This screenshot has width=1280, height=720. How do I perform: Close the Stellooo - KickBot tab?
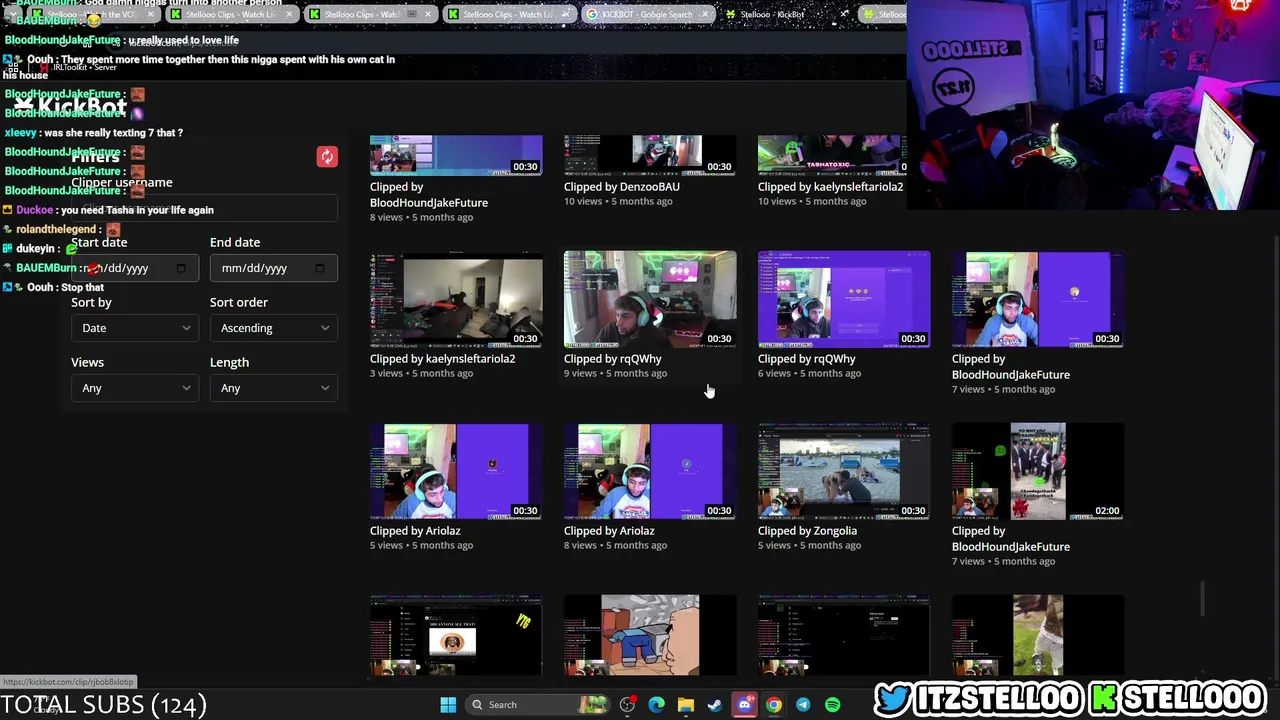click(x=844, y=14)
